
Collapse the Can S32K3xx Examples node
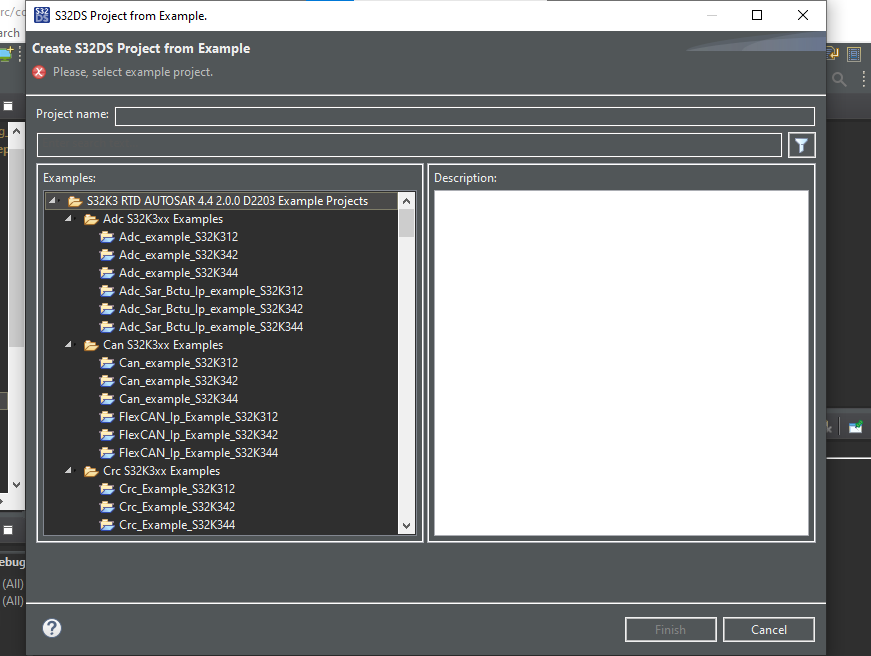click(68, 344)
